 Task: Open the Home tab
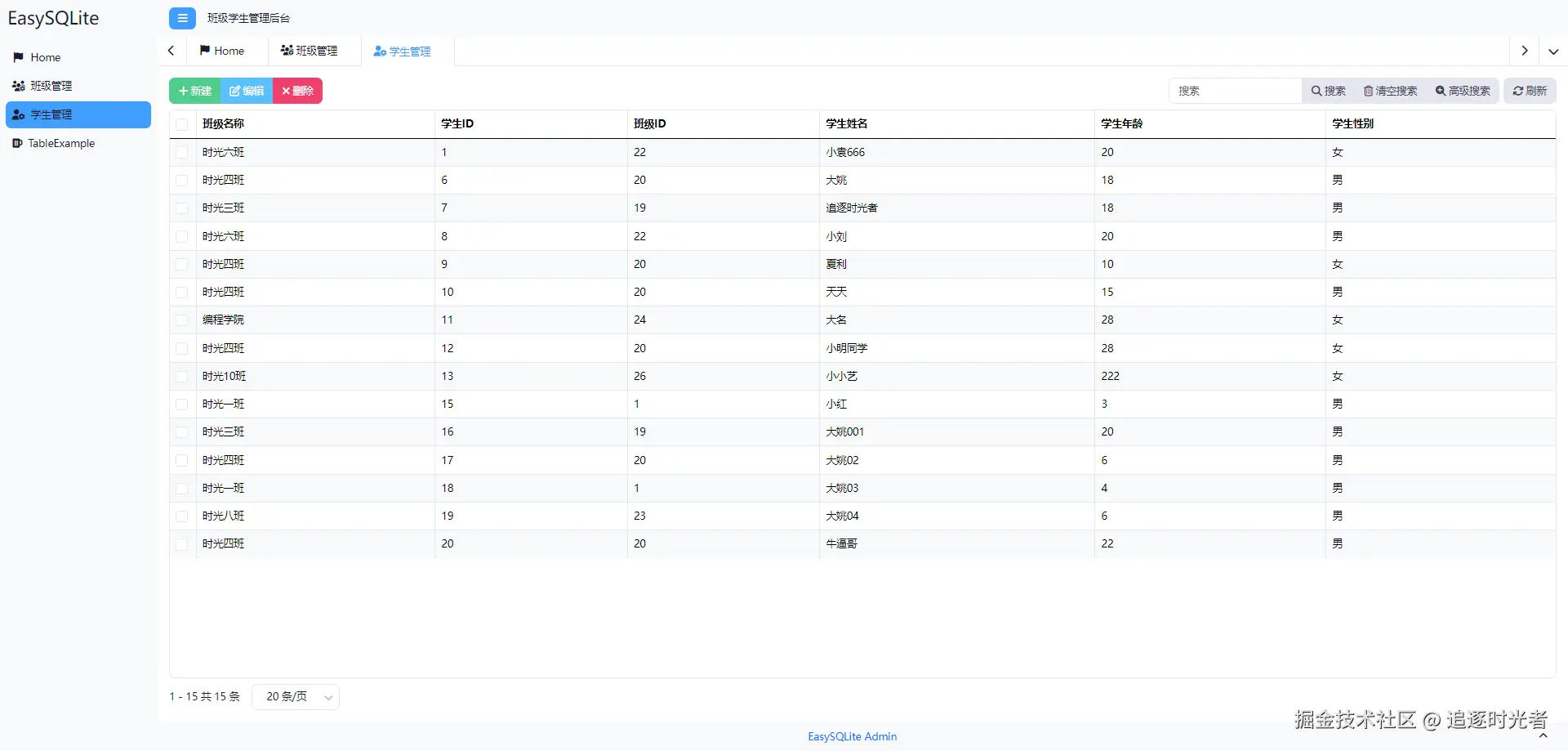(x=222, y=51)
